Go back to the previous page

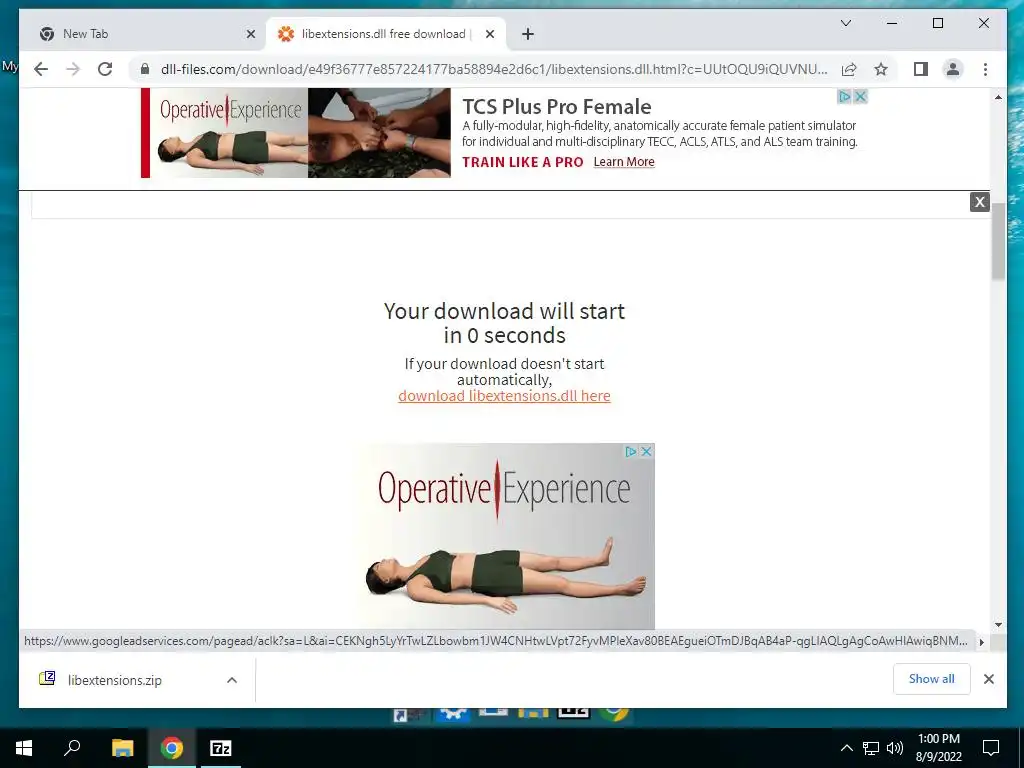[41, 69]
